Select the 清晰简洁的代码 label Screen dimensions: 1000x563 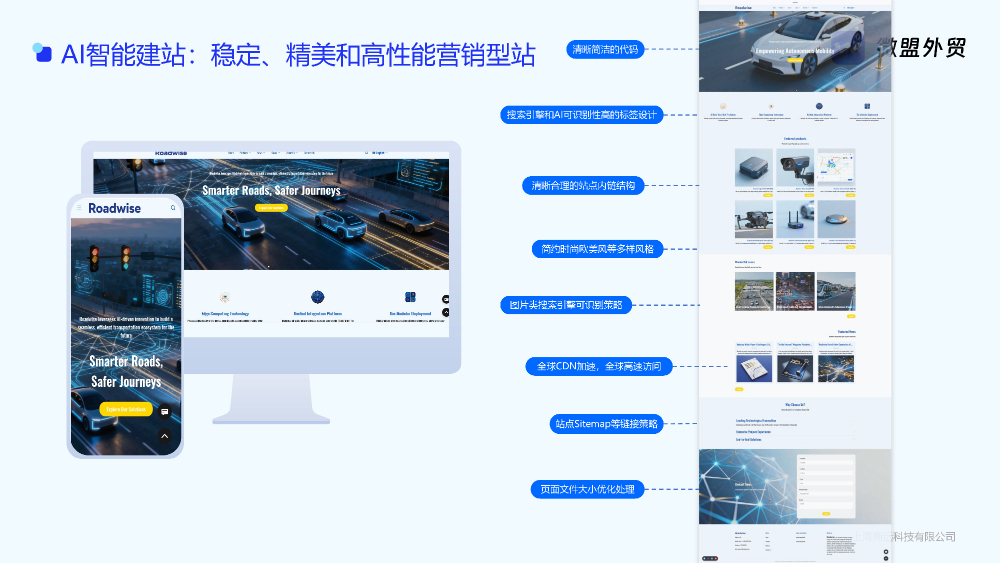605,49
